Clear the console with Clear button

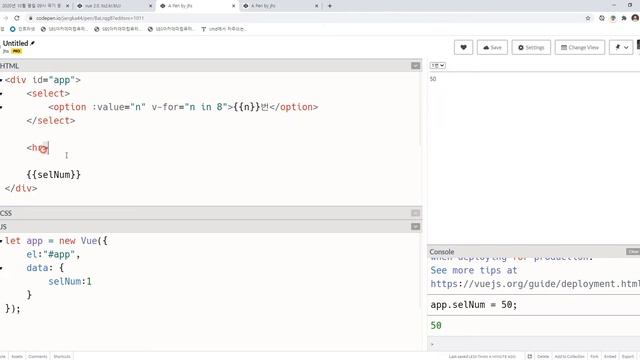click(633, 252)
